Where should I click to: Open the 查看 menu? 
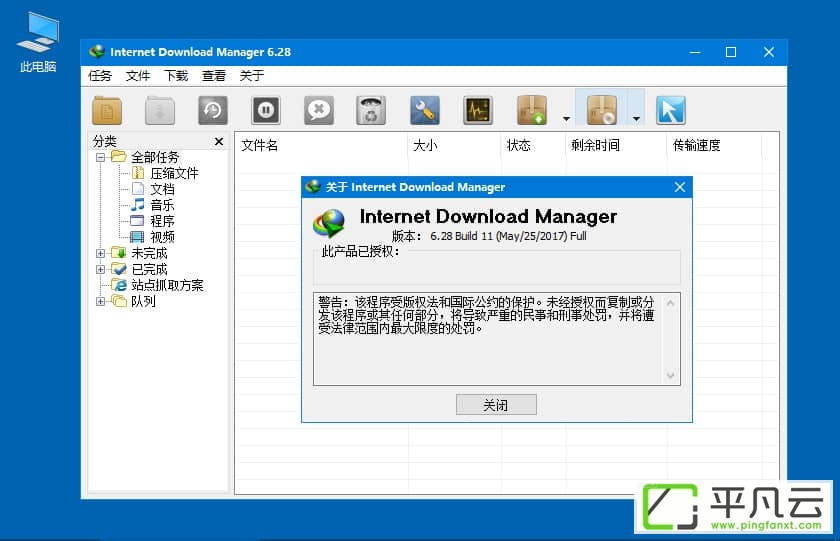click(x=214, y=76)
